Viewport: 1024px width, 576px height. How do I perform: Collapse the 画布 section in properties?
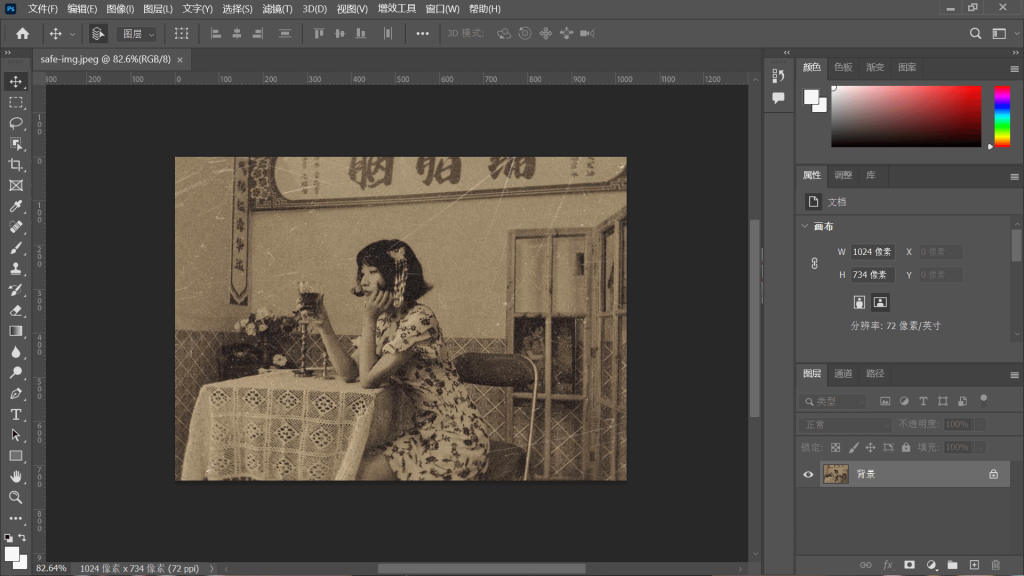pos(805,226)
